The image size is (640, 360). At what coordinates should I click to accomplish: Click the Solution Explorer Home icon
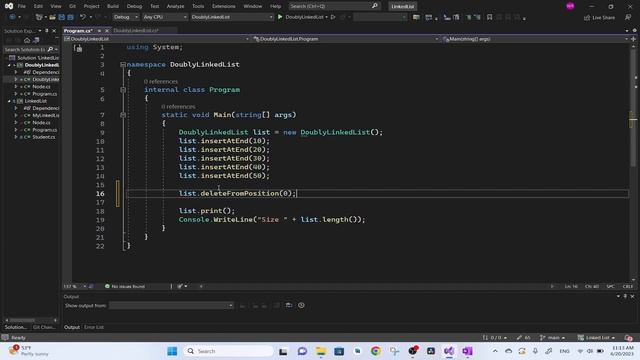(x=27, y=40)
